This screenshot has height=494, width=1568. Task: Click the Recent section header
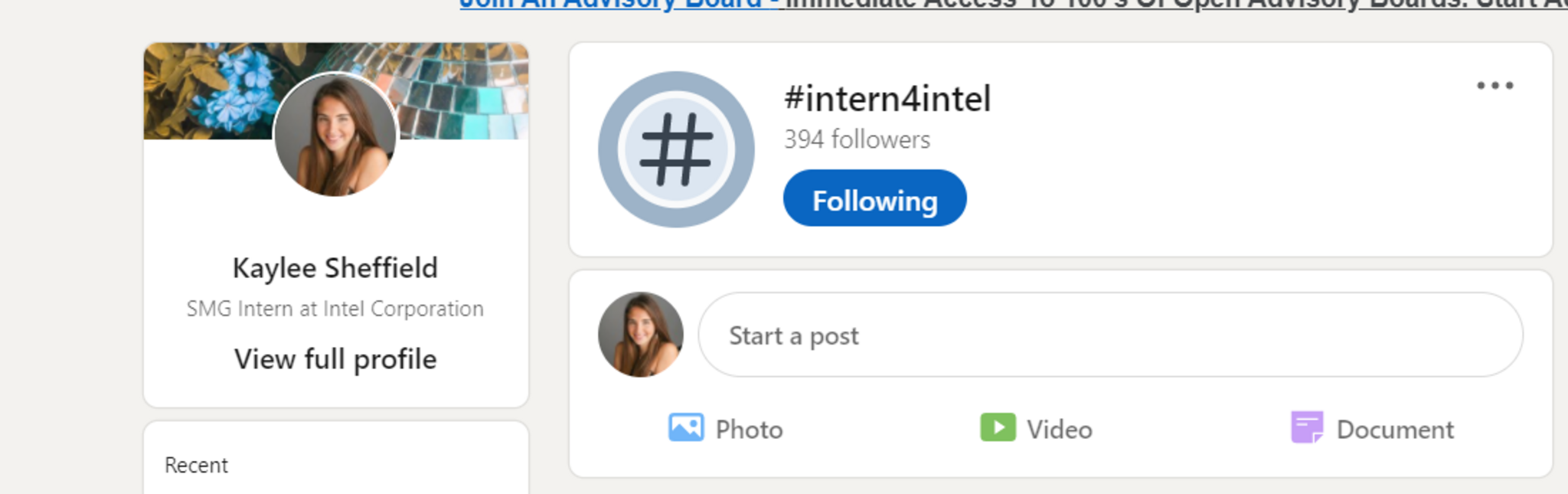point(196,465)
